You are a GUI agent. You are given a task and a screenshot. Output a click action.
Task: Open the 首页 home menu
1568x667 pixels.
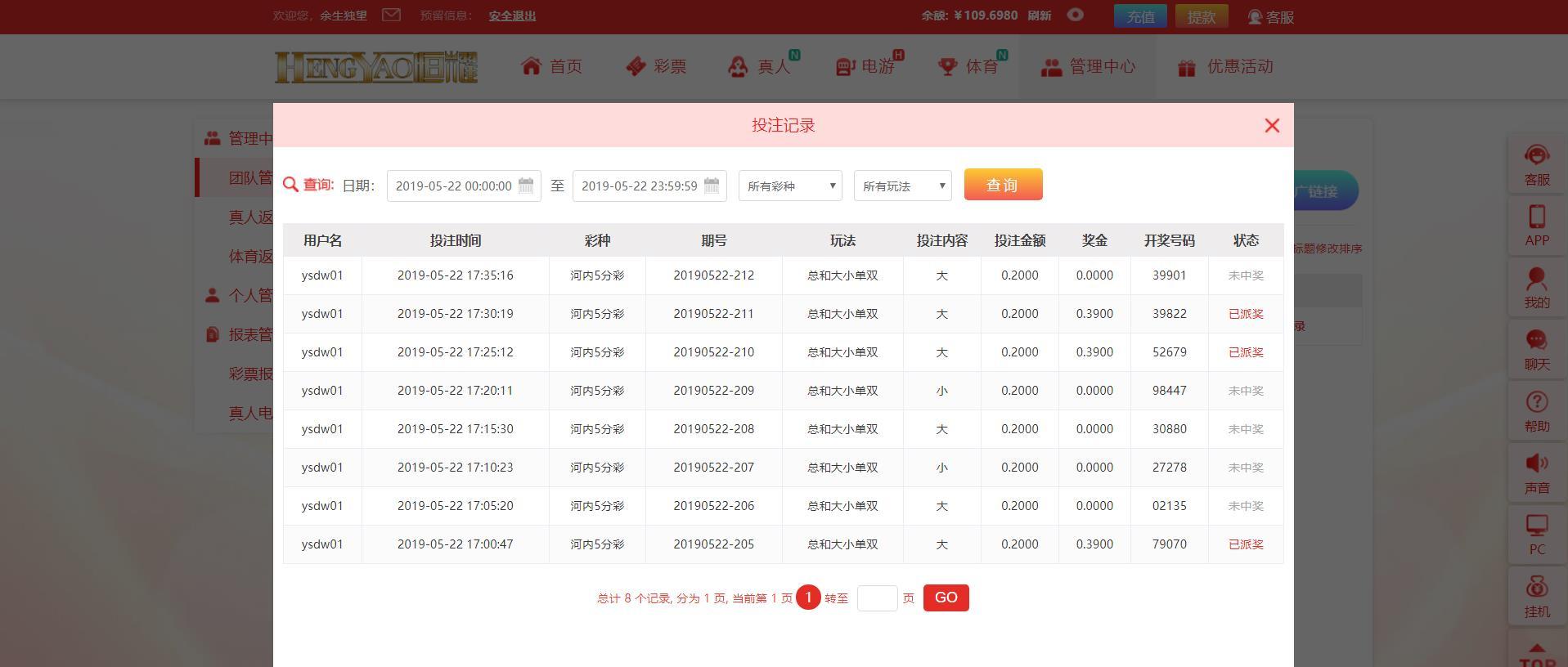552,66
